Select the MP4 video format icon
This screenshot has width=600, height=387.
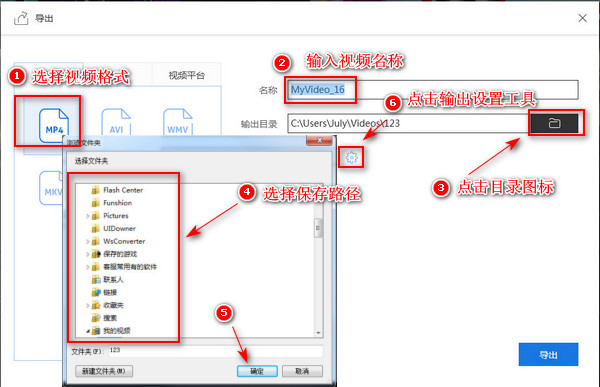tap(54, 125)
